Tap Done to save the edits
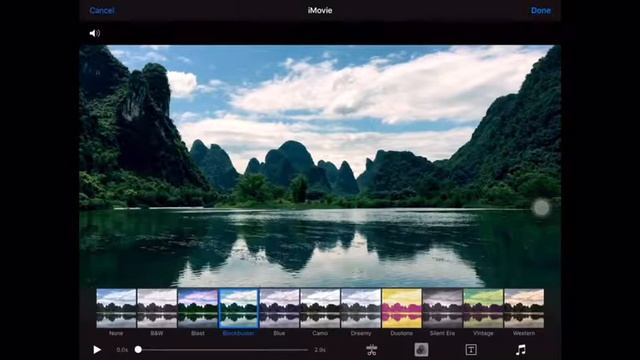This screenshot has width=640, height=360. click(x=540, y=11)
